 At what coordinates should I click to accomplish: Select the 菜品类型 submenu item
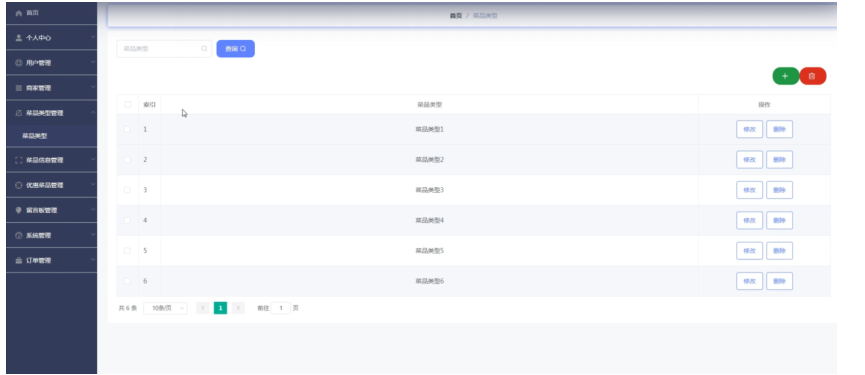point(51,136)
